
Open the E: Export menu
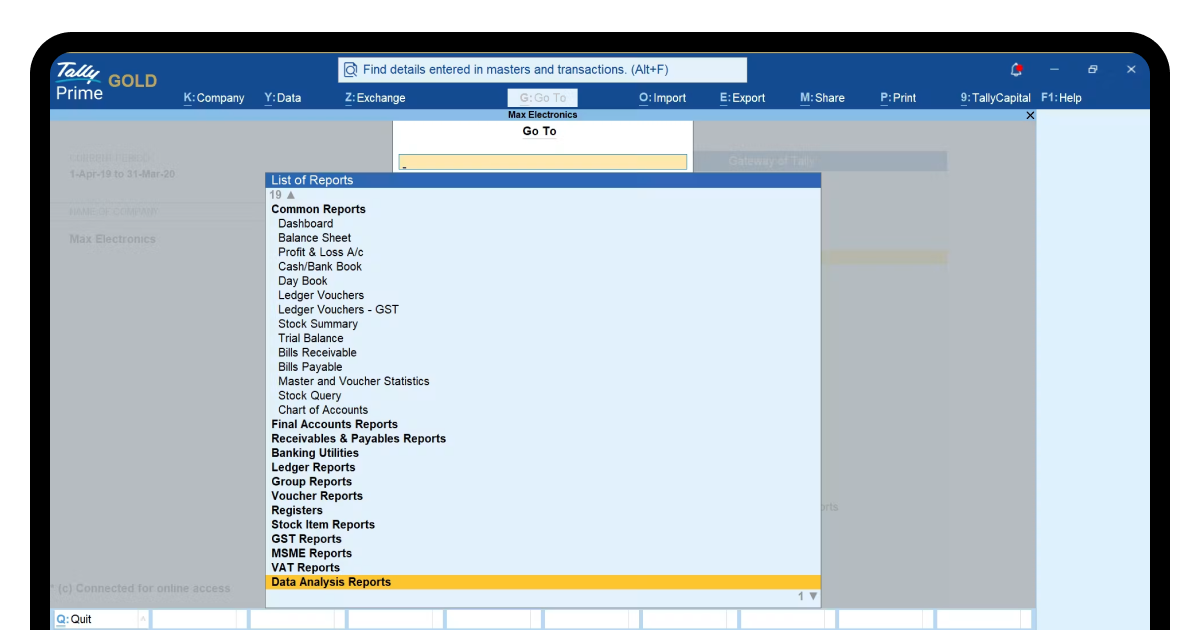coord(742,98)
